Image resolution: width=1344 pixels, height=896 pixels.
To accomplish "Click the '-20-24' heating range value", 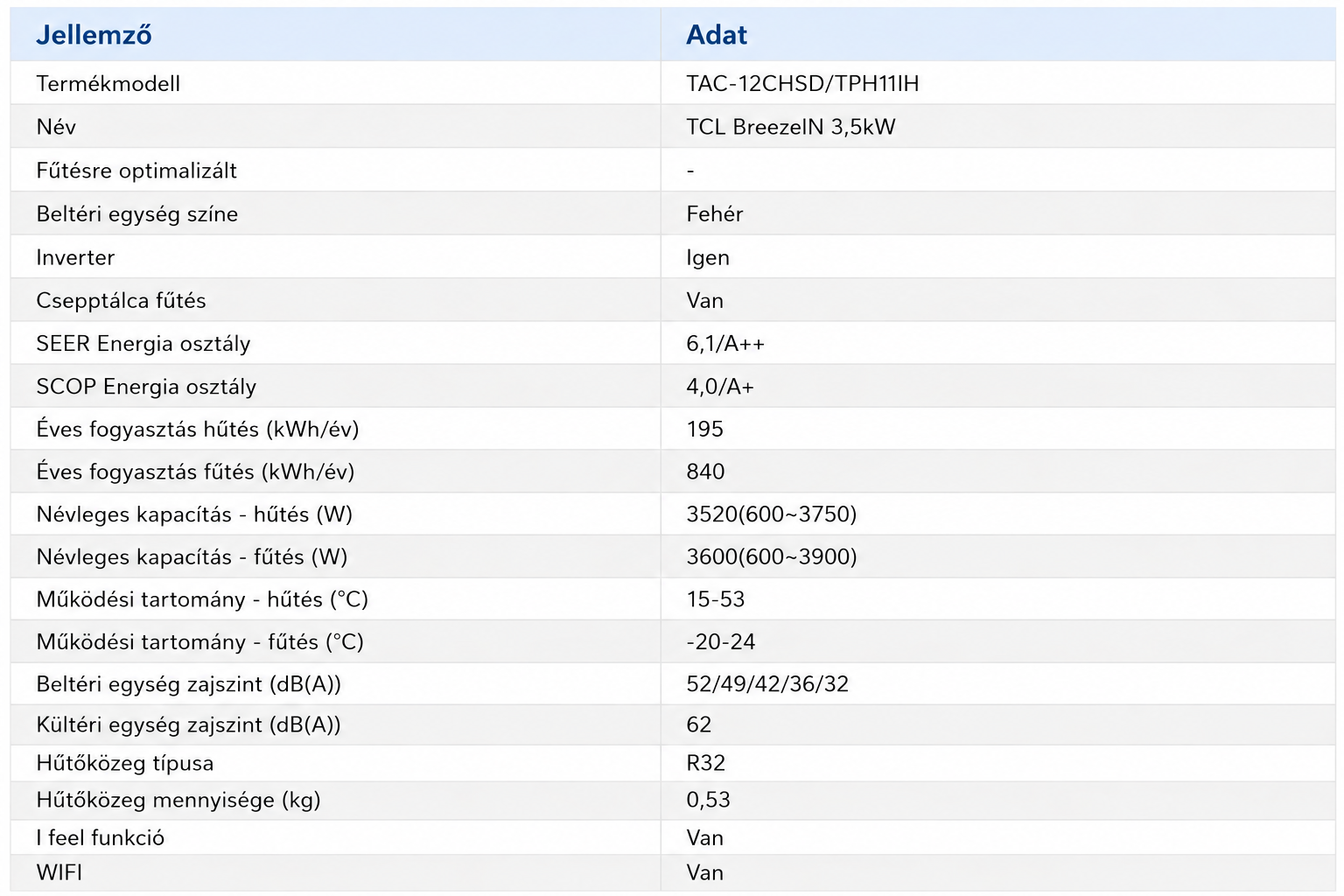I will (721, 642).
